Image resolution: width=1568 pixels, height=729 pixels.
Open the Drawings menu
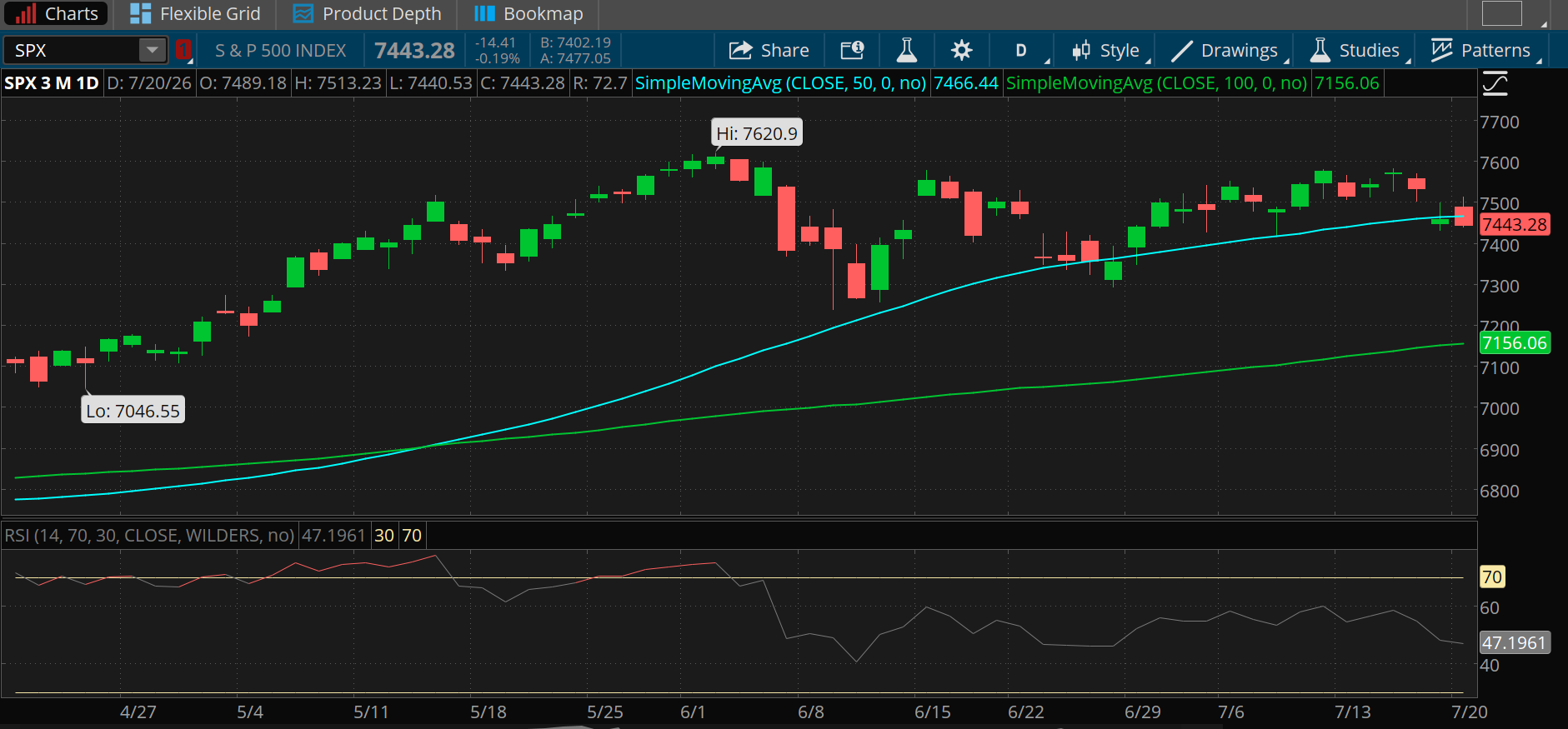pos(1228,50)
